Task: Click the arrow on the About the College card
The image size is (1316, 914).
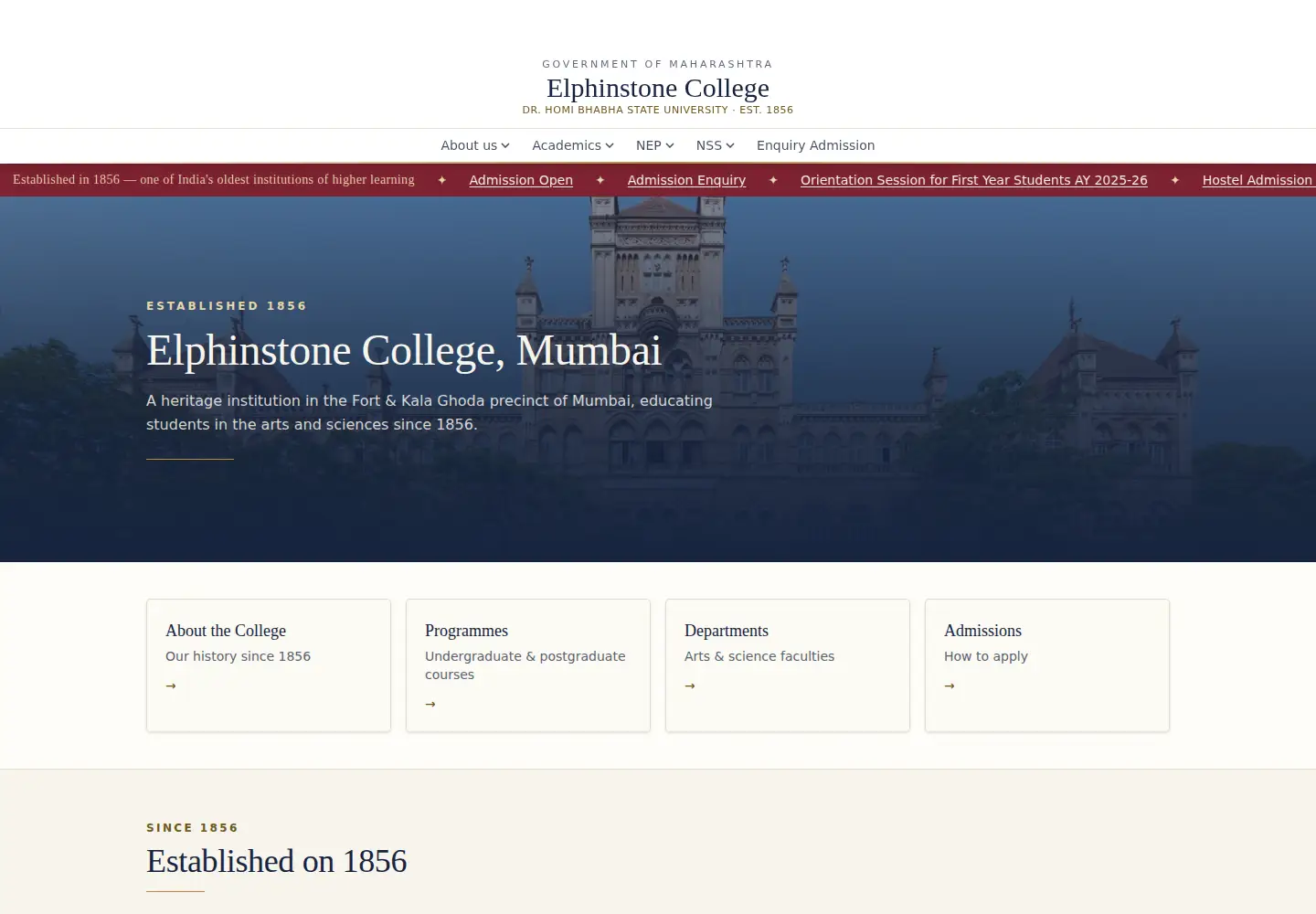Action: [171, 685]
